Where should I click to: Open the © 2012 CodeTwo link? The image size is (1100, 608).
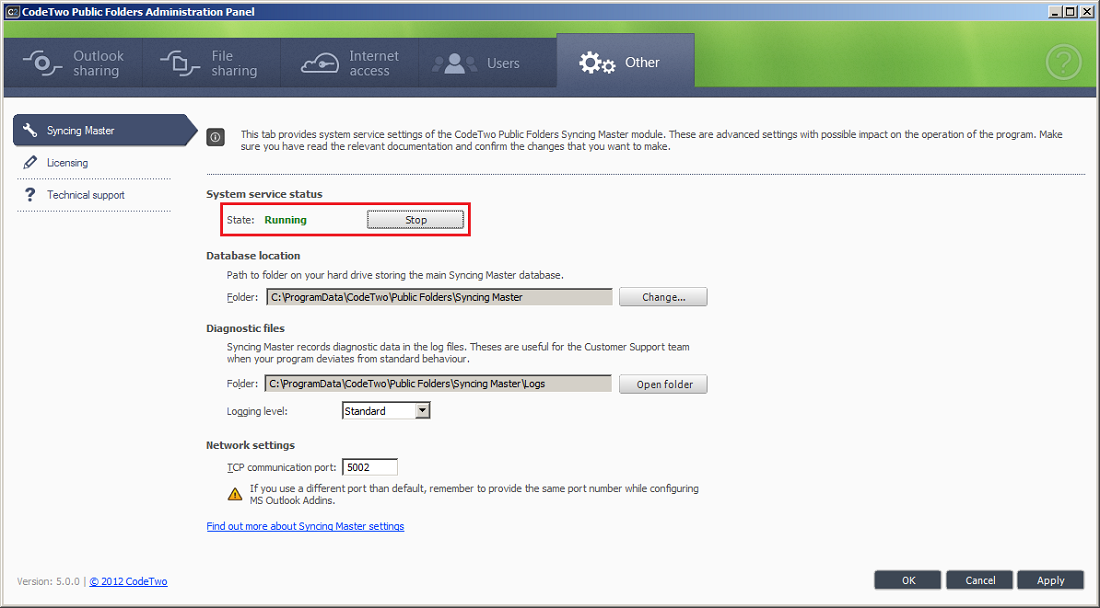point(128,581)
